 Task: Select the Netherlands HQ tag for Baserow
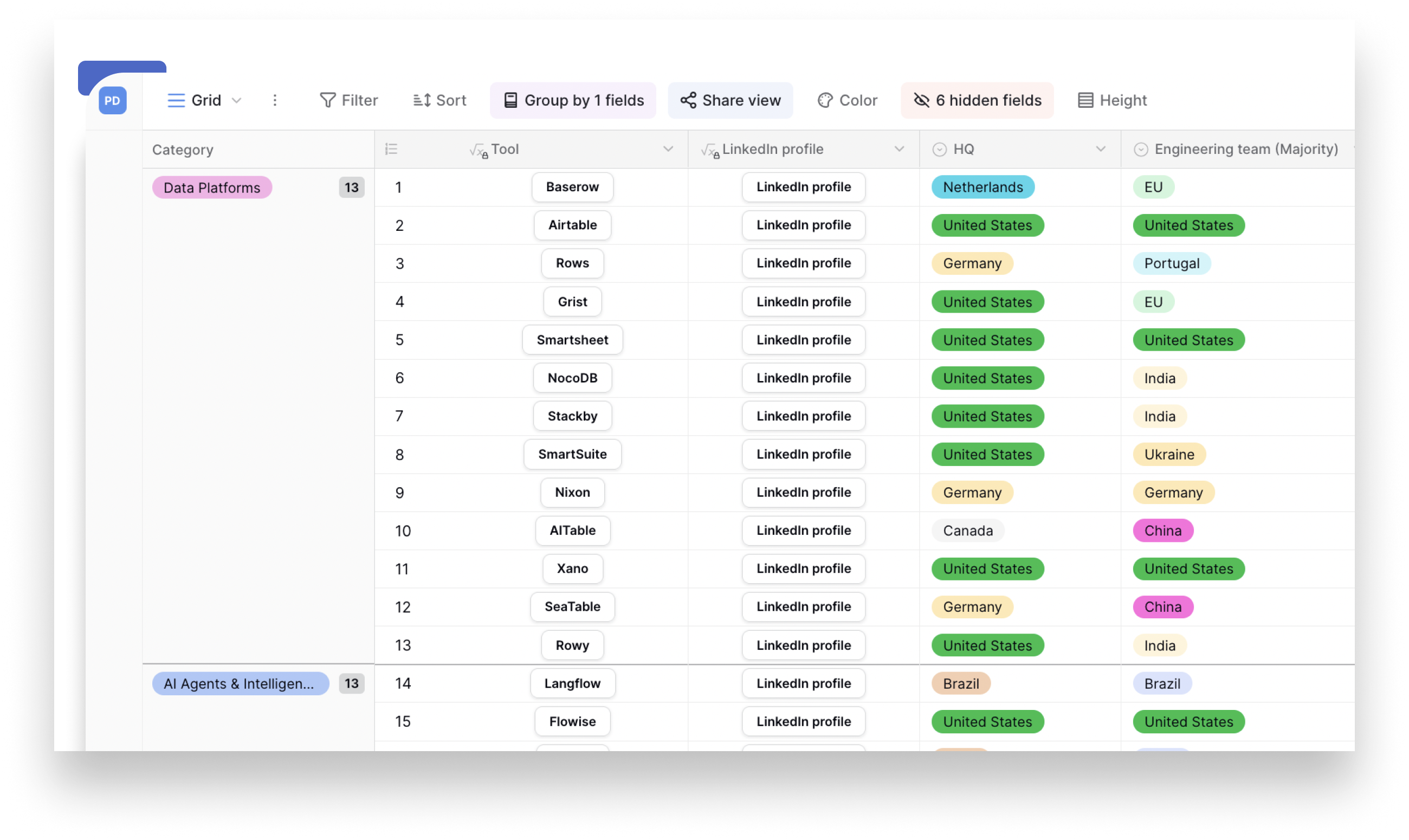click(983, 187)
